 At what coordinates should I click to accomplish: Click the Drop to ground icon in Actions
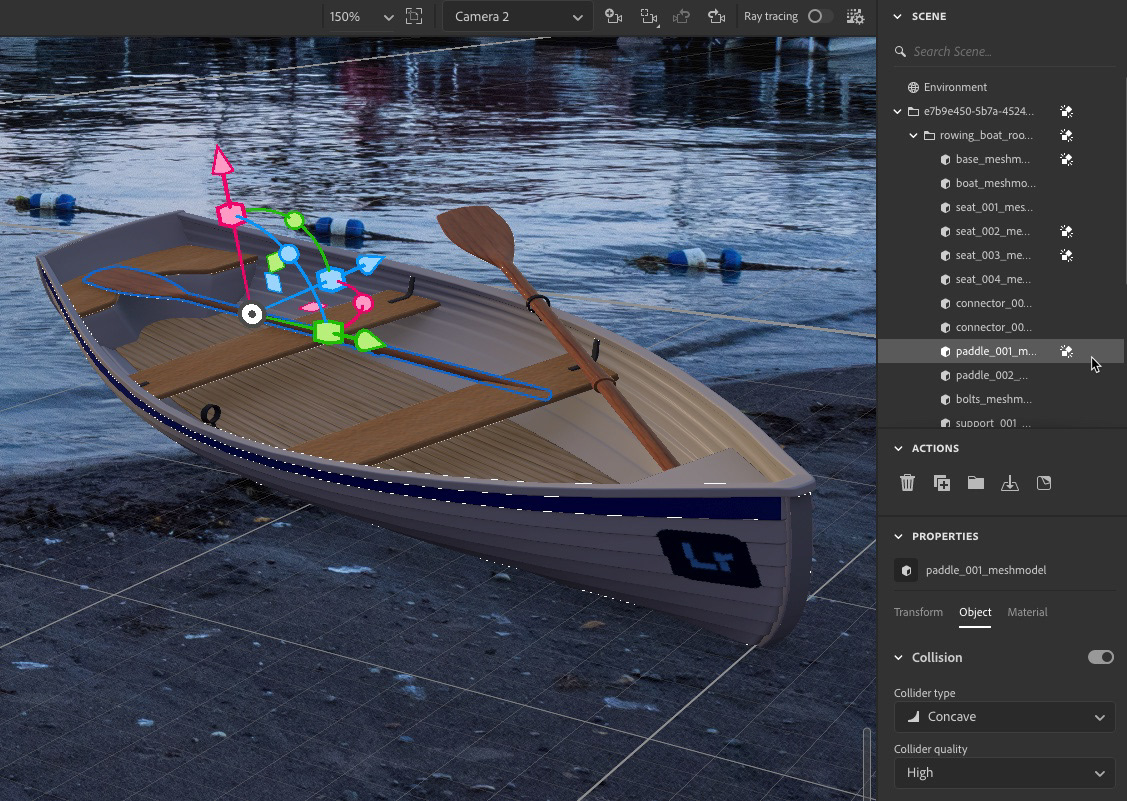click(1010, 483)
